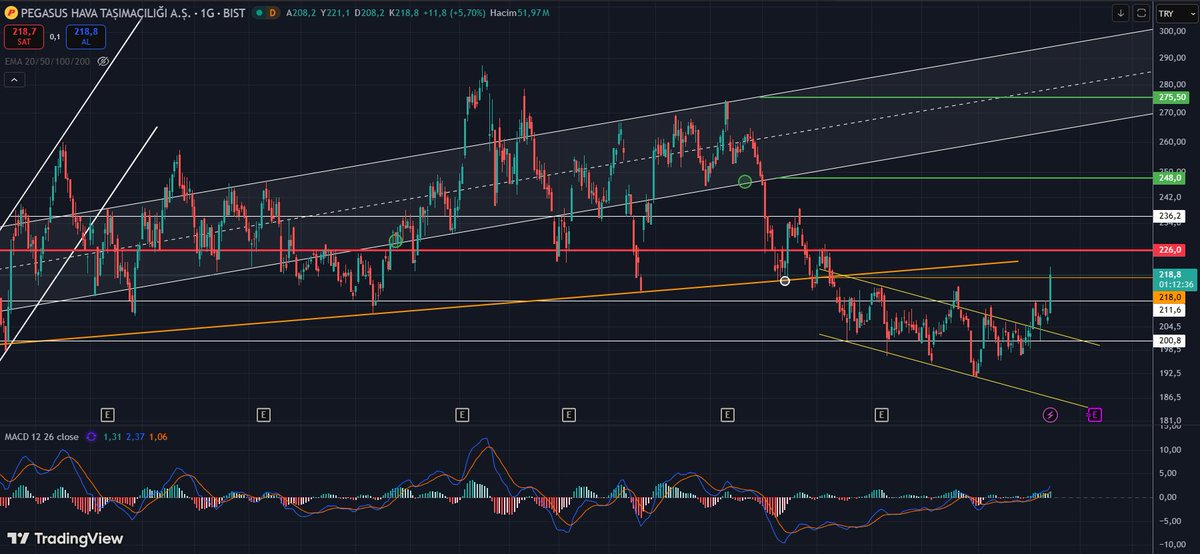1200x554 pixels.
Task: Click the Pegasus symbol logo icon
Action: coord(10,13)
